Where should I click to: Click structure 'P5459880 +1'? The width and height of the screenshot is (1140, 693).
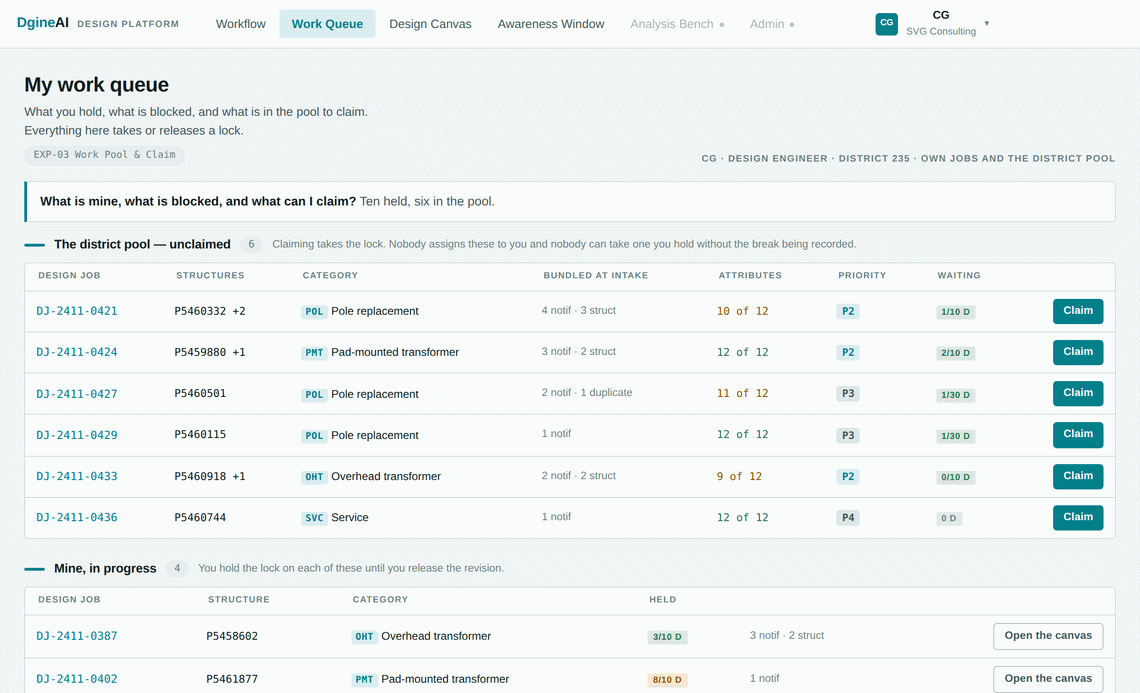pos(209,352)
